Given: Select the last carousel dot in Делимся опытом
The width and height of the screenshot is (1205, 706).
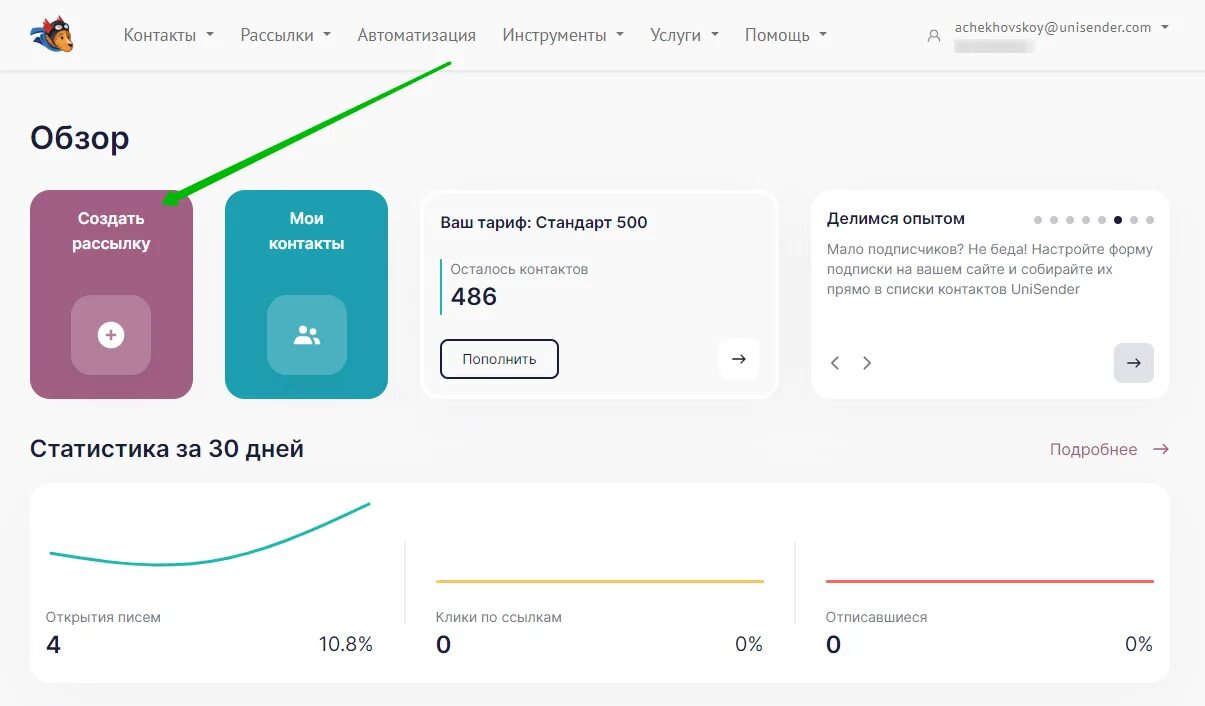Looking at the screenshot, I should click(1150, 220).
